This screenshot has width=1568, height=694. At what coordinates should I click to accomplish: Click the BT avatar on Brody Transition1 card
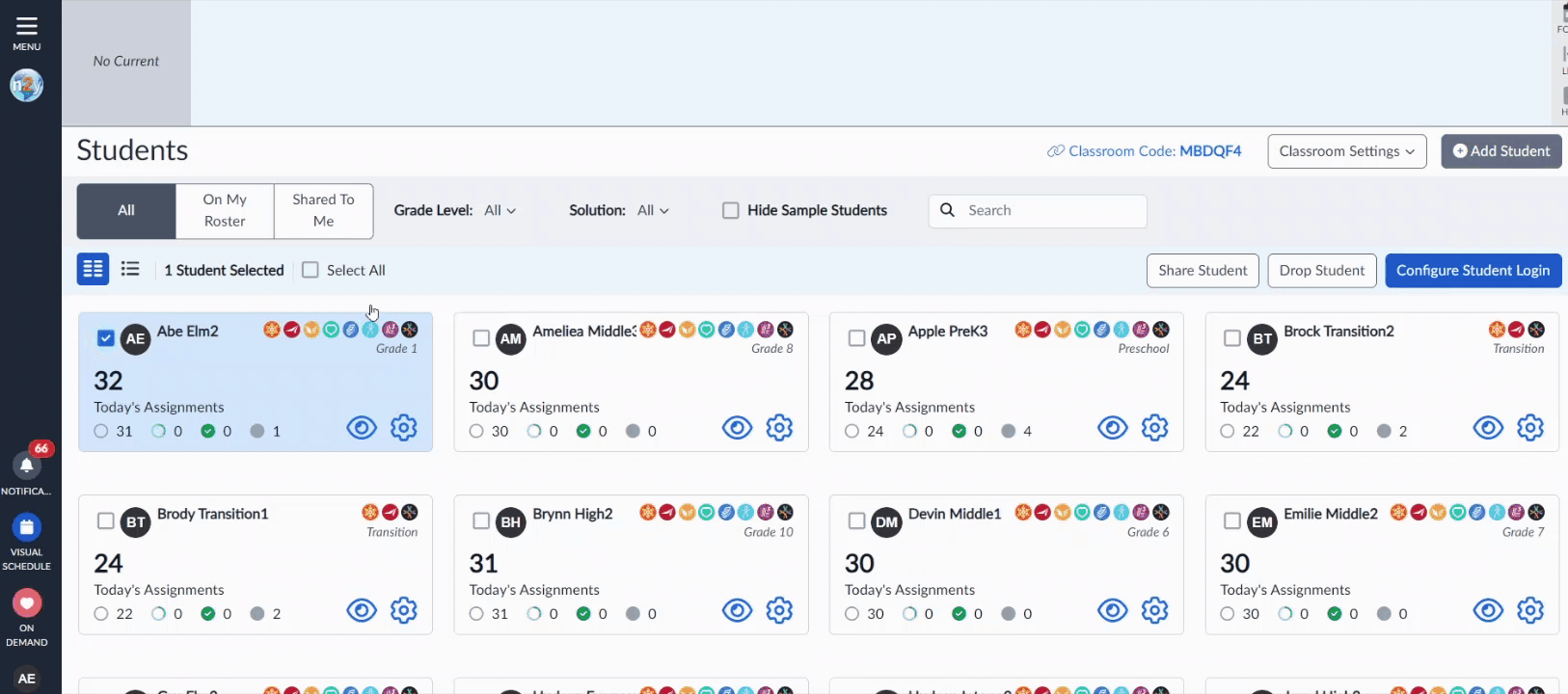point(136,522)
